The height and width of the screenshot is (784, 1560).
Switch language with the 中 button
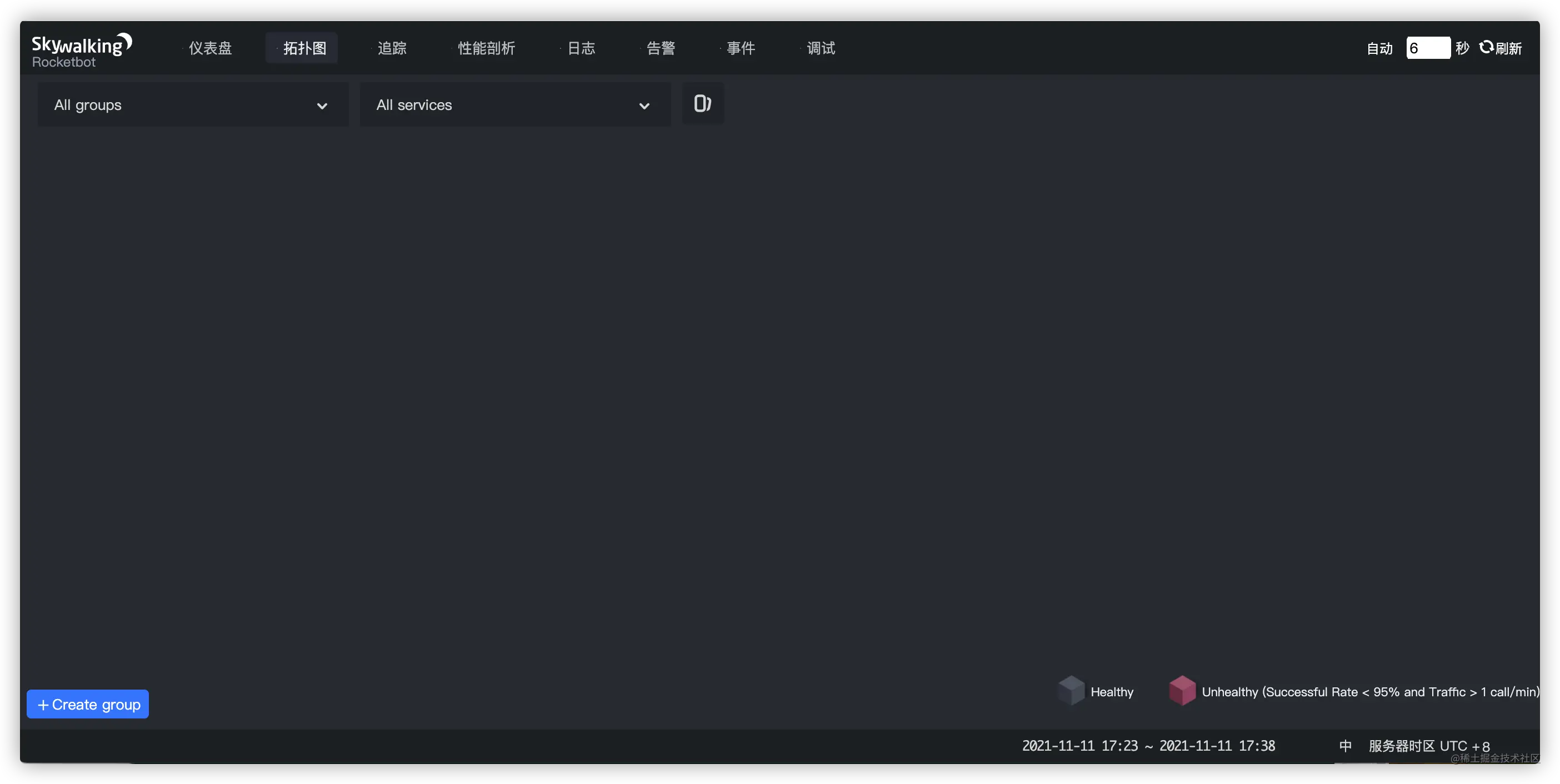(x=1345, y=746)
